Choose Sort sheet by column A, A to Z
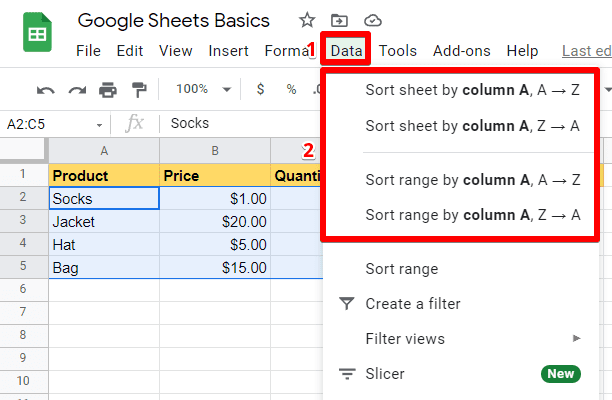Screen dimensions: 612x400 coord(472,90)
